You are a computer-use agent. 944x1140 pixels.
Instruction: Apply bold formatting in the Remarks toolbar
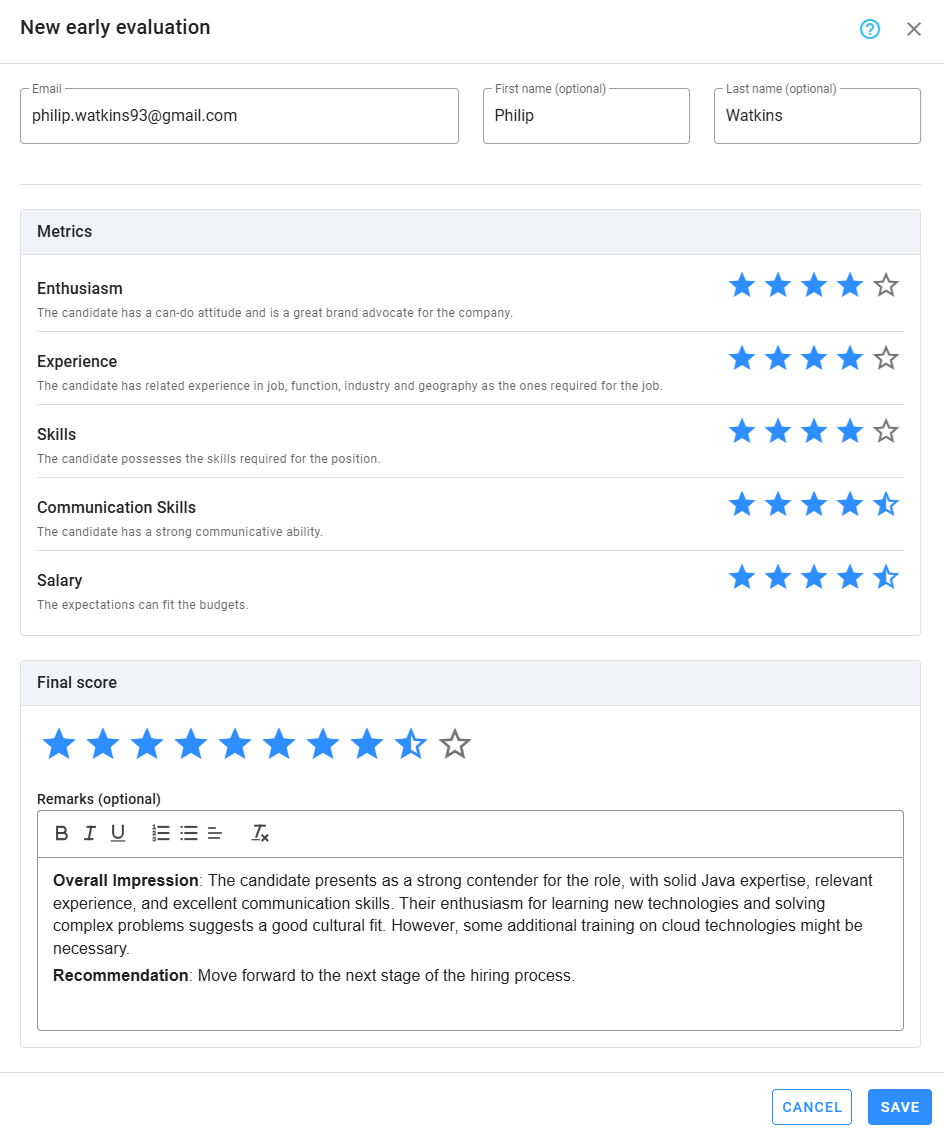click(61, 832)
